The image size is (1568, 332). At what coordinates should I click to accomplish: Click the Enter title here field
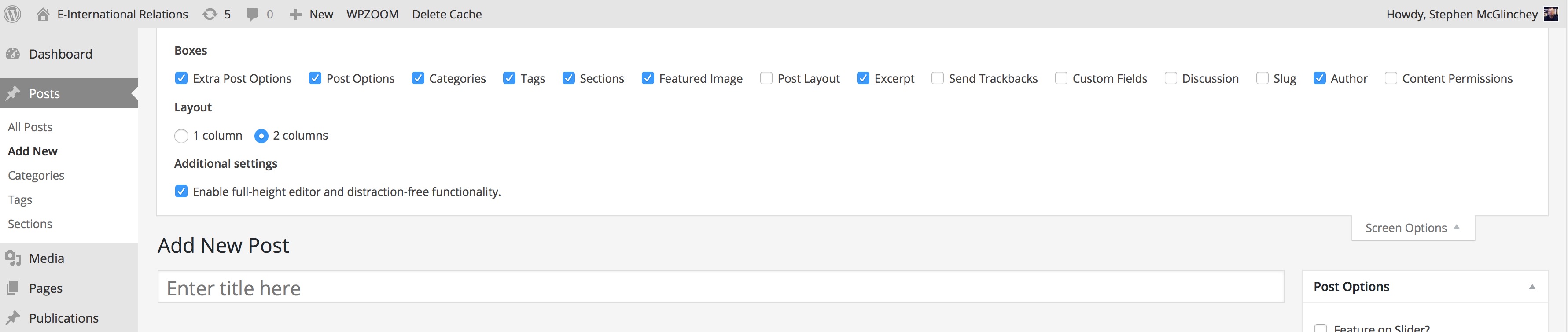click(721, 287)
